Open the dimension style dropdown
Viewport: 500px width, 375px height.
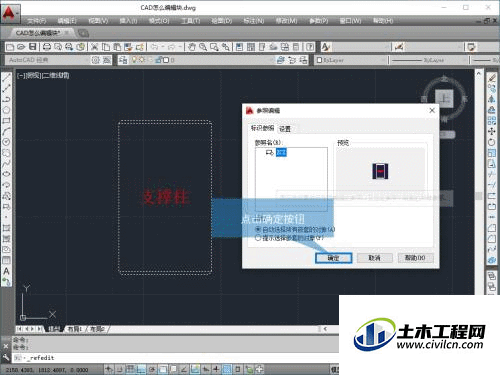[434, 47]
